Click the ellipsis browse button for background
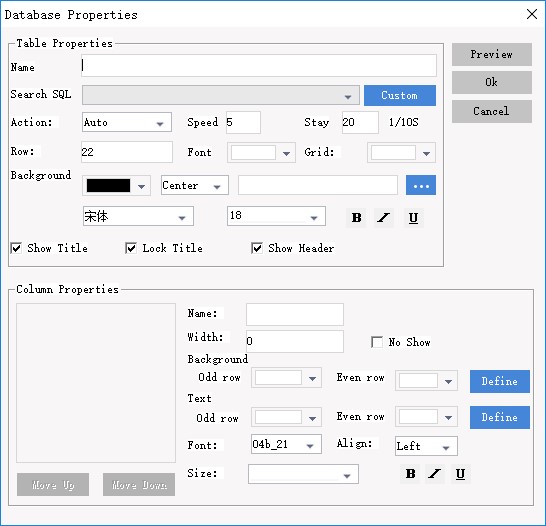546x526 pixels. pos(421,185)
